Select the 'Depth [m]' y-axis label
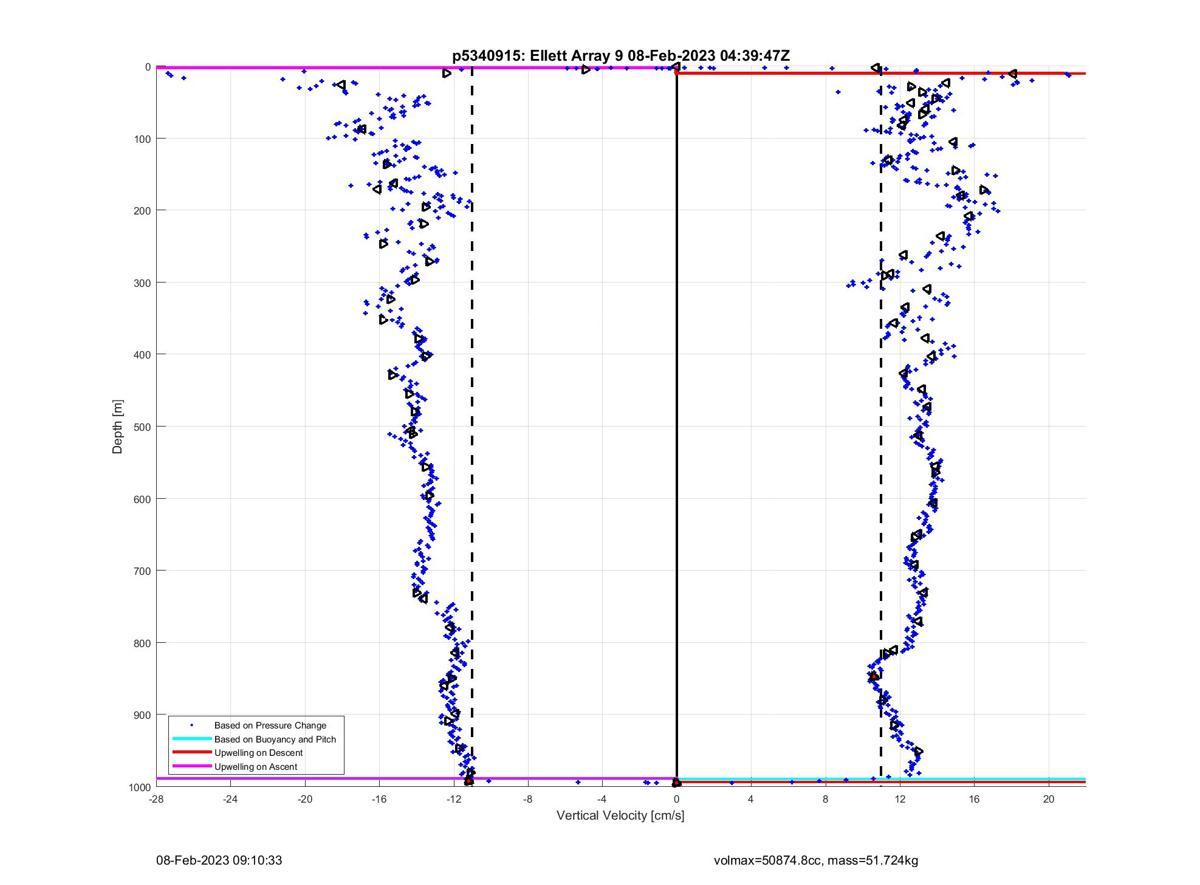1200x885 pixels. click(118, 427)
